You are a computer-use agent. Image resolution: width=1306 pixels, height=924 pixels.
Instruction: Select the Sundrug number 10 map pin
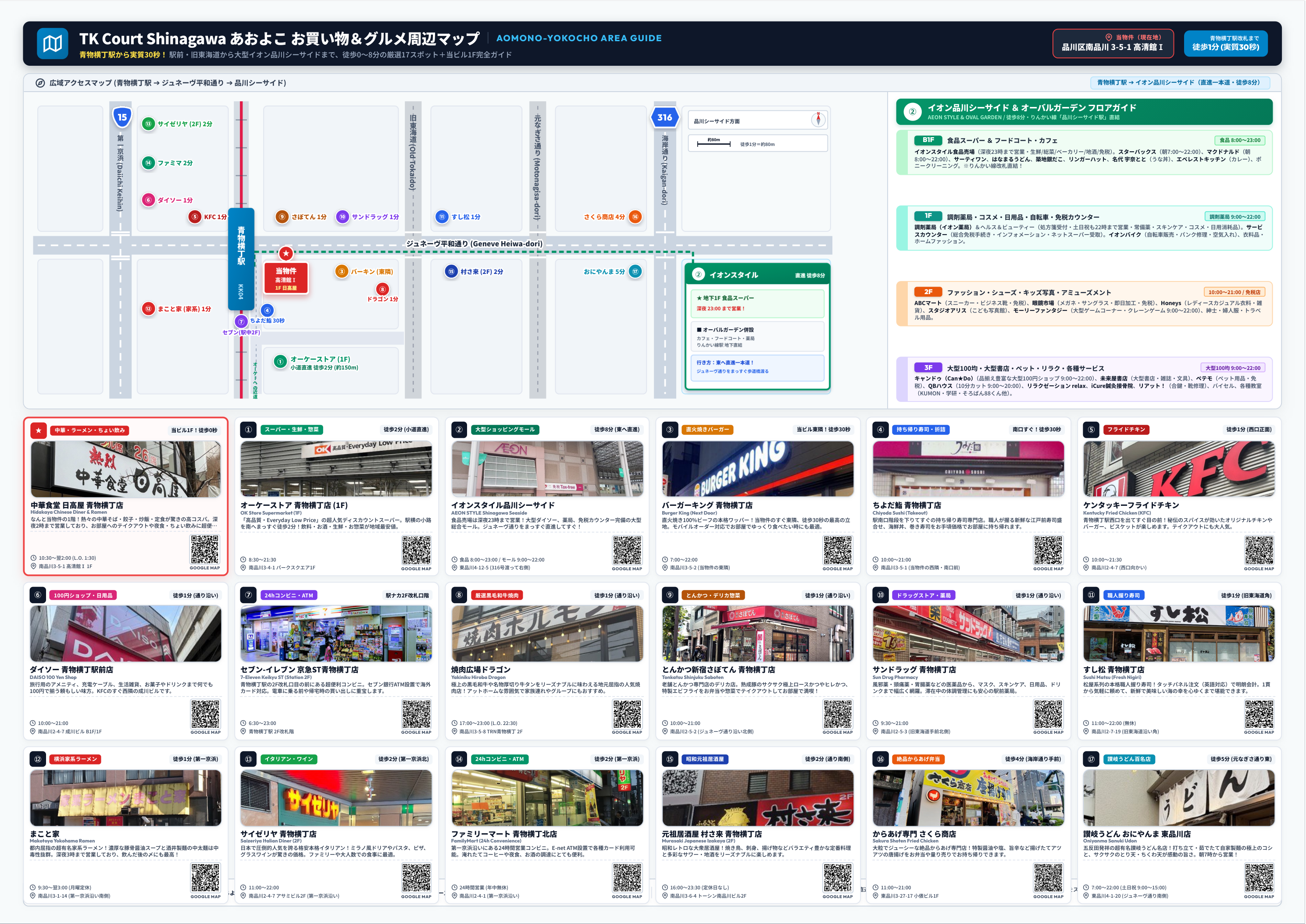pos(342,217)
